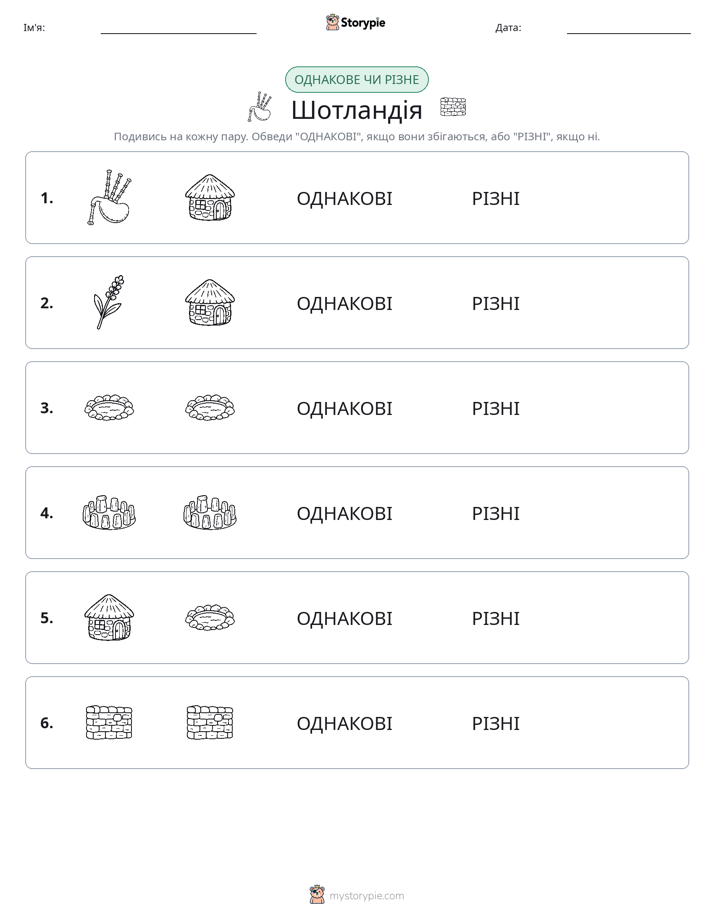Screen dimensions: 714x924
Task: Click the Дата date line field
Action: click(629, 28)
